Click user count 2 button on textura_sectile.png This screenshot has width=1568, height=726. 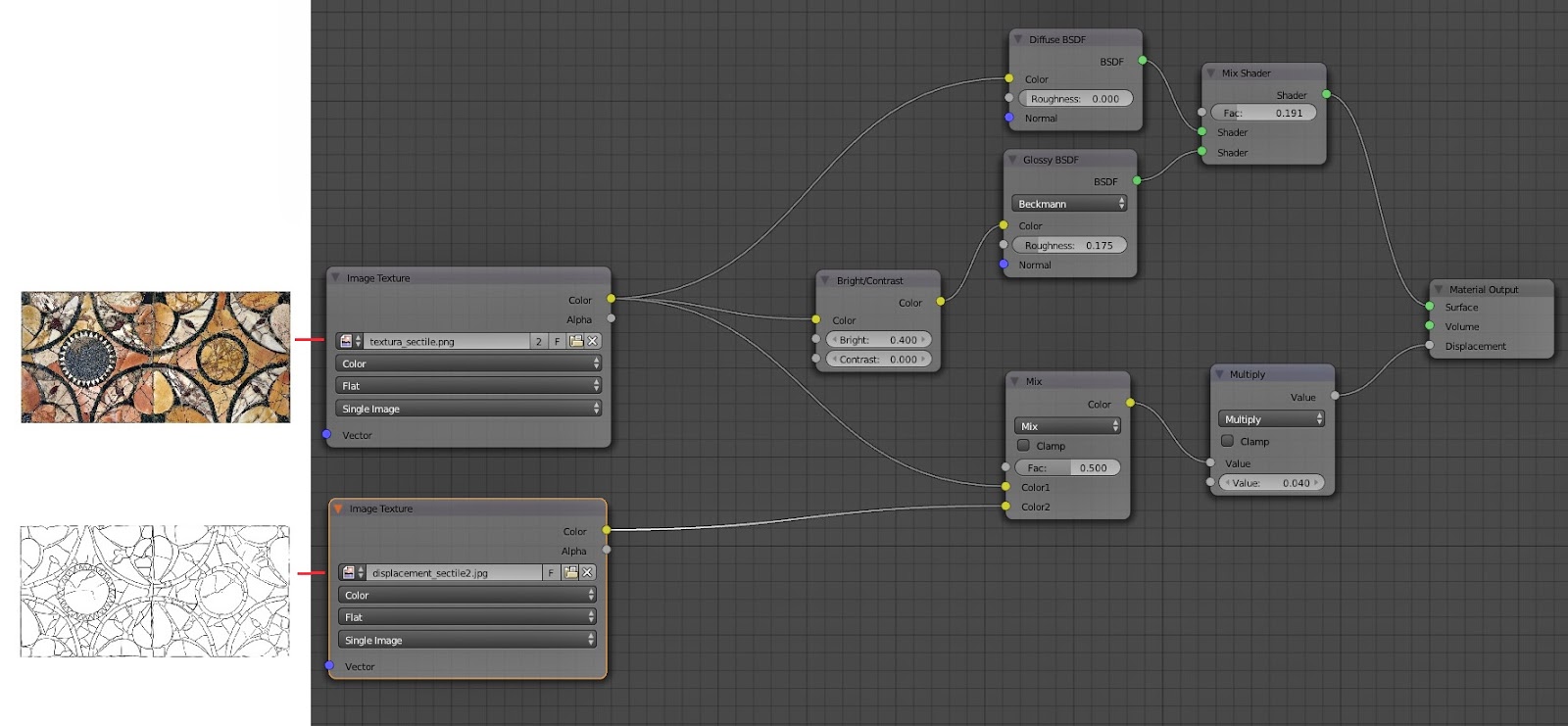[x=538, y=341]
